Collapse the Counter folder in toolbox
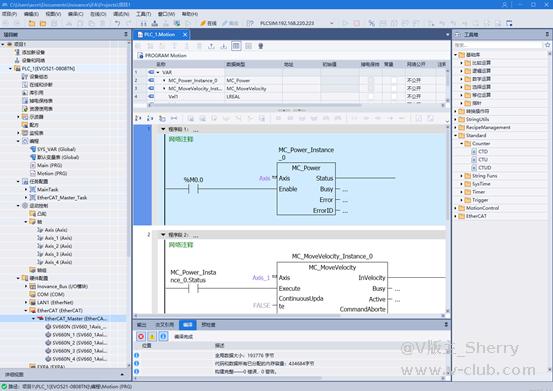The height and width of the screenshot is (391, 553). (x=461, y=143)
